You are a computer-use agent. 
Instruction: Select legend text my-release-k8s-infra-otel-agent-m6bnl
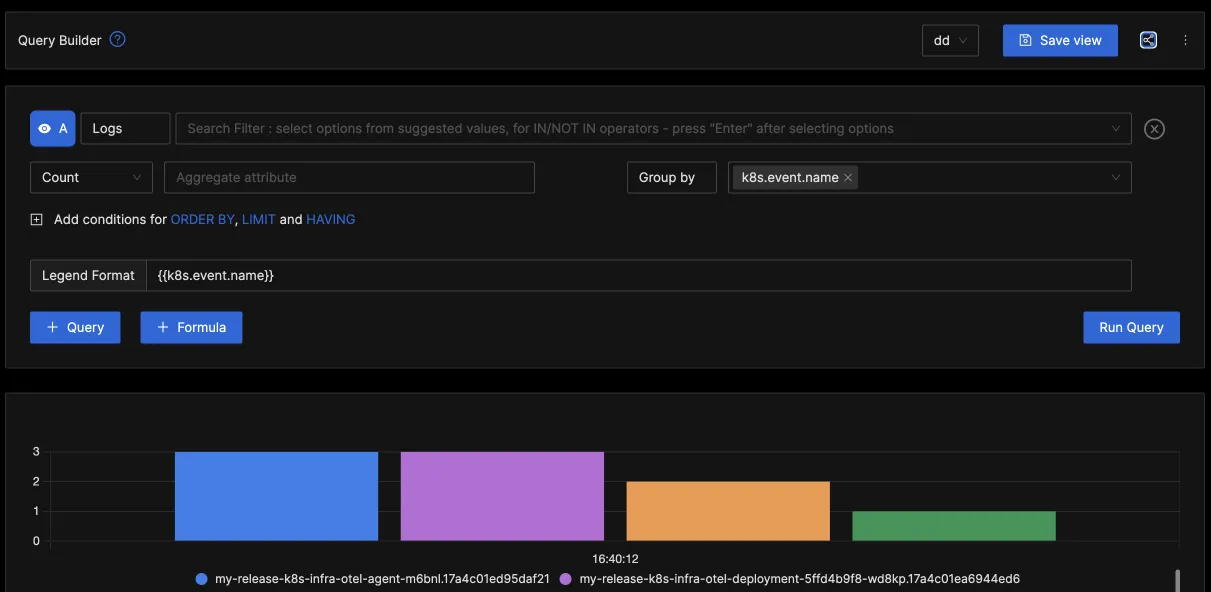(382, 579)
